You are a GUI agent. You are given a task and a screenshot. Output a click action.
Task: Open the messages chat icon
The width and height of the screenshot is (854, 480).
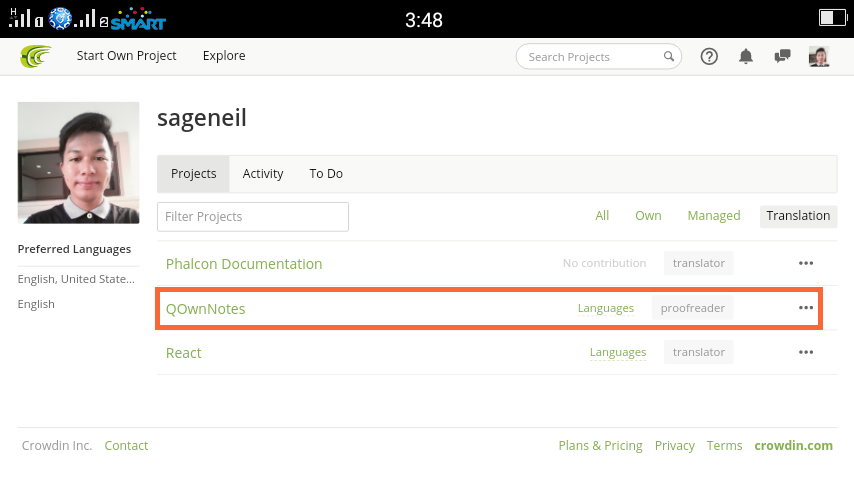(782, 56)
